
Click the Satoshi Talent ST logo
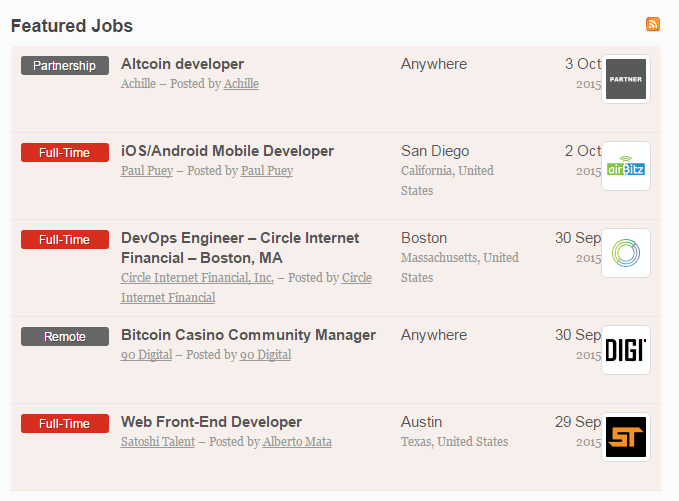click(626, 437)
